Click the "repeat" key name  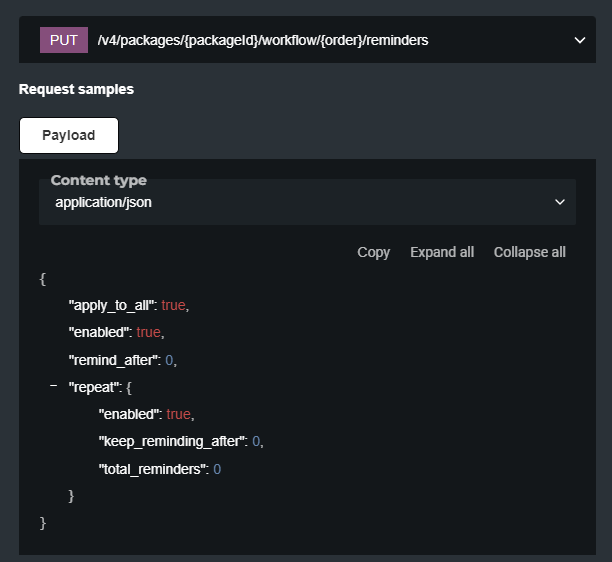pyautogui.click(x=94, y=386)
